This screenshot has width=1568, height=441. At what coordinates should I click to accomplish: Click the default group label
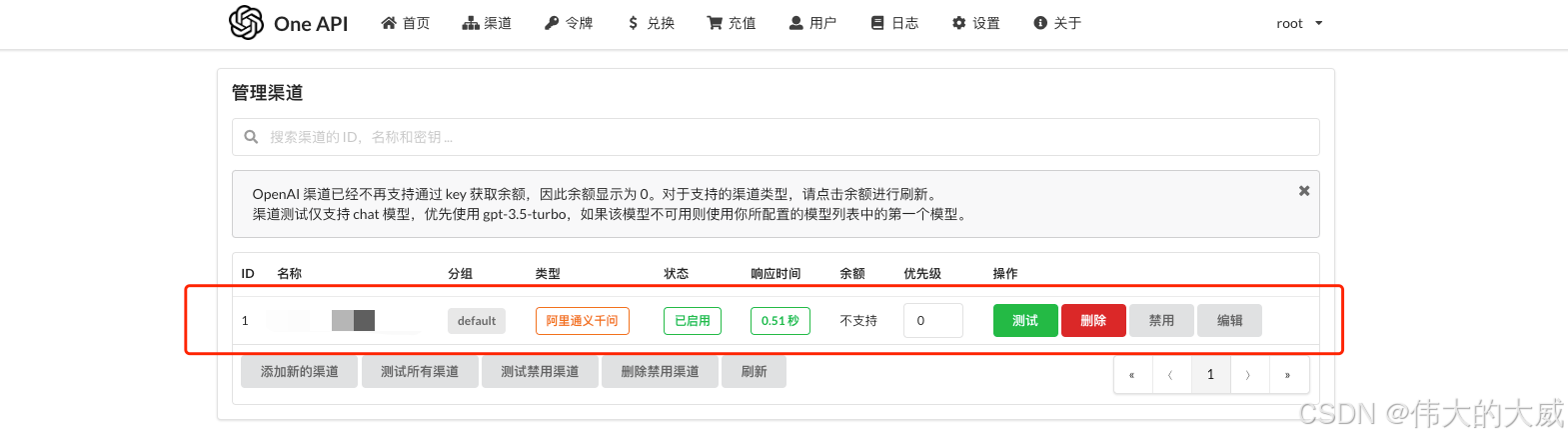coord(477,321)
